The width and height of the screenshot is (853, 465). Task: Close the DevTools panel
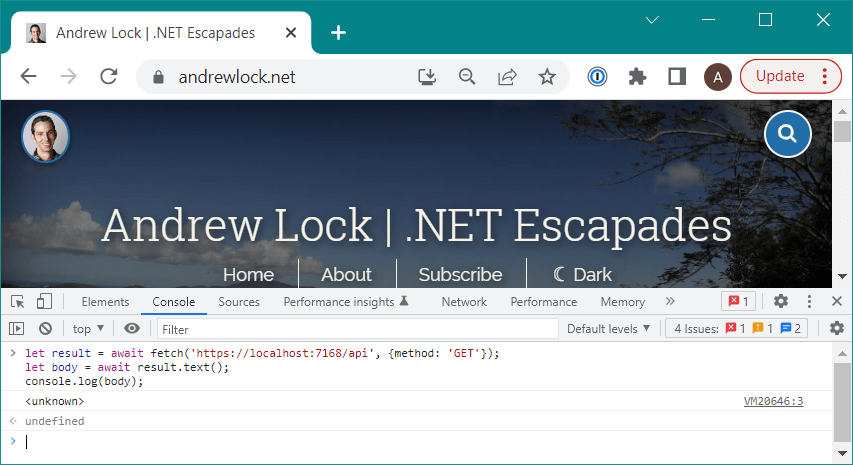[x=837, y=301]
